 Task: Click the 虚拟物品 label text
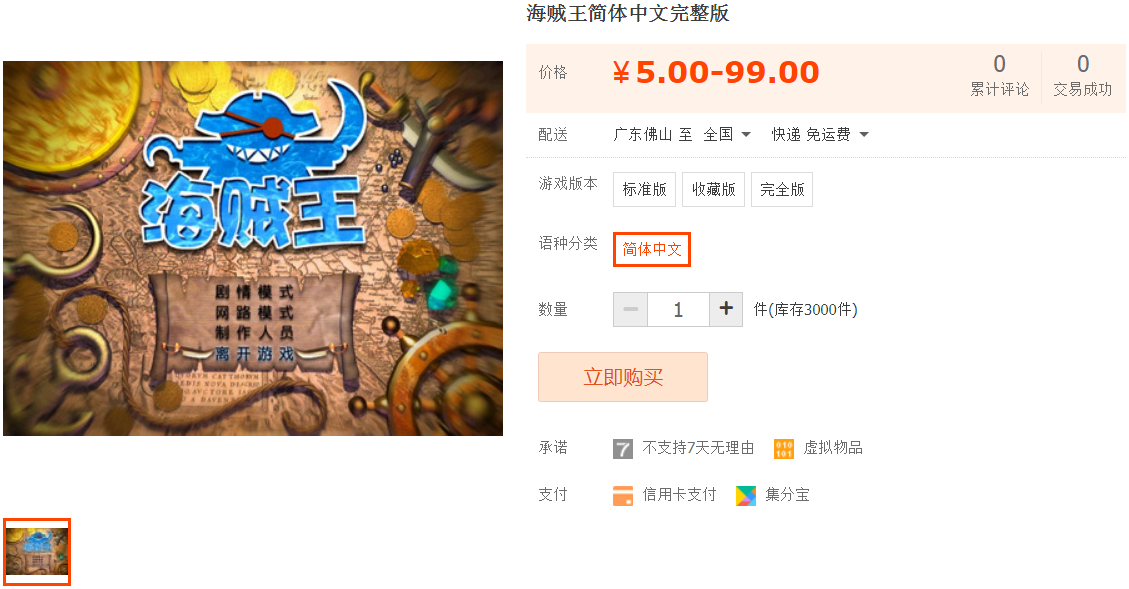pyautogui.click(x=833, y=448)
